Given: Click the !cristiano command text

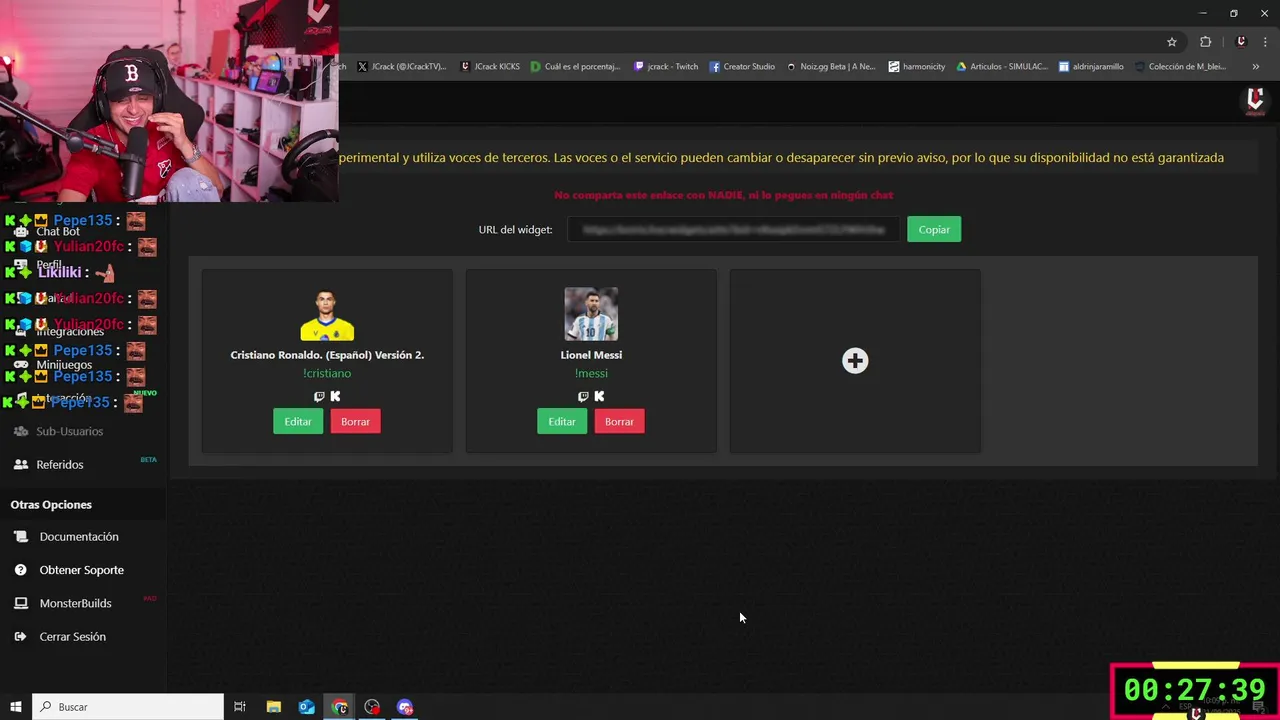Looking at the screenshot, I should (327, 374).
